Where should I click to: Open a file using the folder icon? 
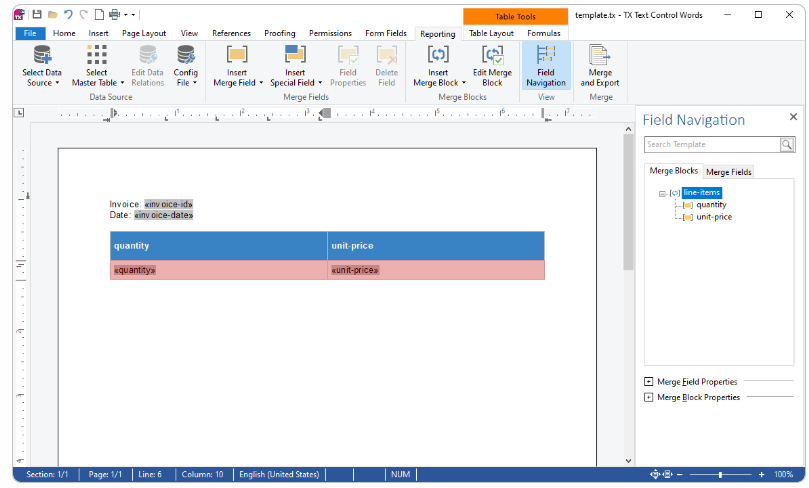tap(53, 14)
